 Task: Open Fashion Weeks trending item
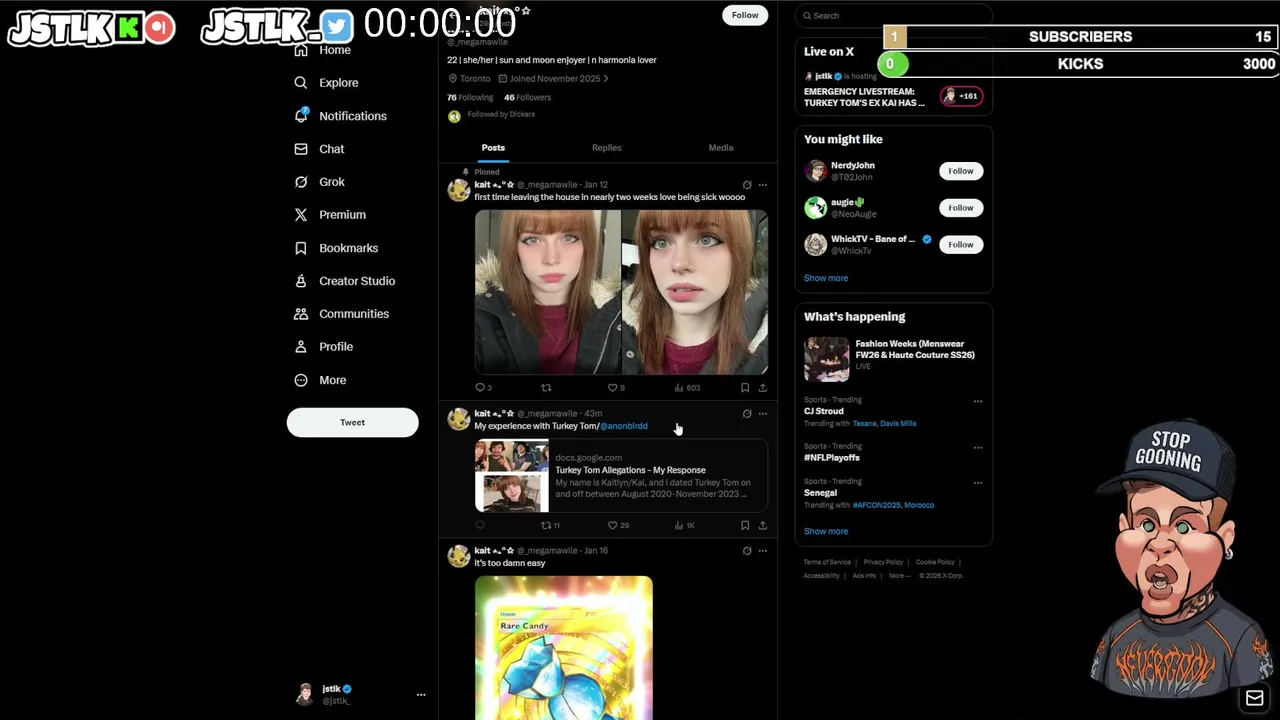893,358
